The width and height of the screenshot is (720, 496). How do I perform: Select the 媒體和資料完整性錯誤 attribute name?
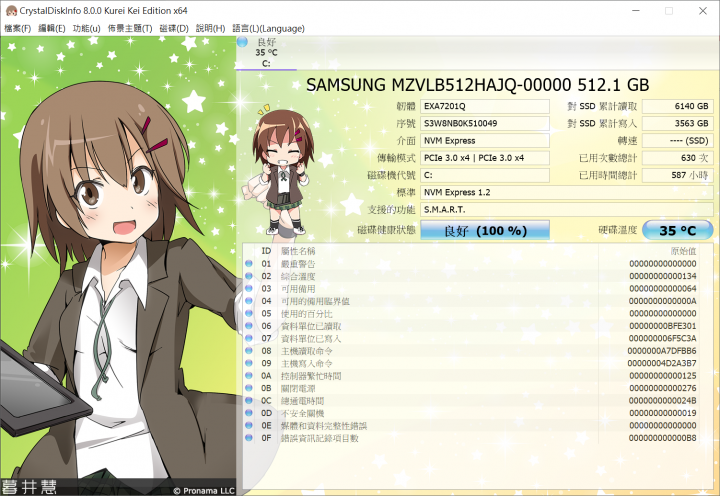click(324, 425)
